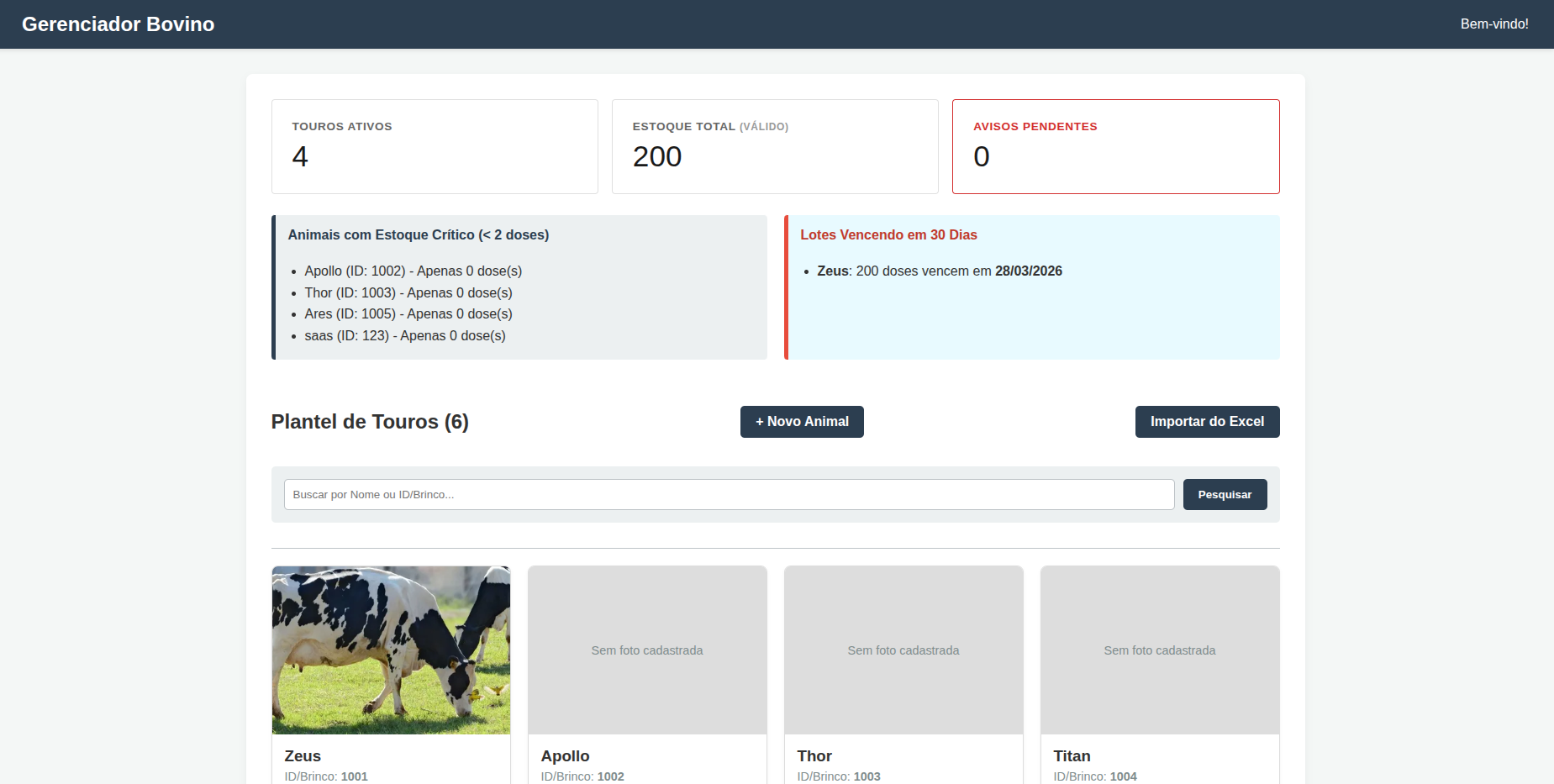The height and width of the screenshot is (784, 1554).
Task: Click the Touros Ativos summary card
Action: click(x=435, y=146)
